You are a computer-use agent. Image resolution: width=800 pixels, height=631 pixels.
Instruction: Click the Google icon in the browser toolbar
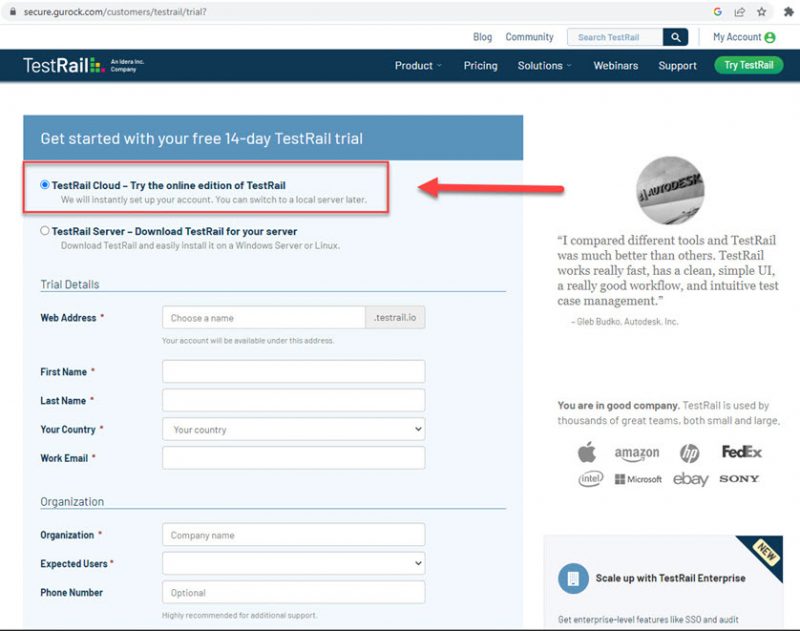718,13
